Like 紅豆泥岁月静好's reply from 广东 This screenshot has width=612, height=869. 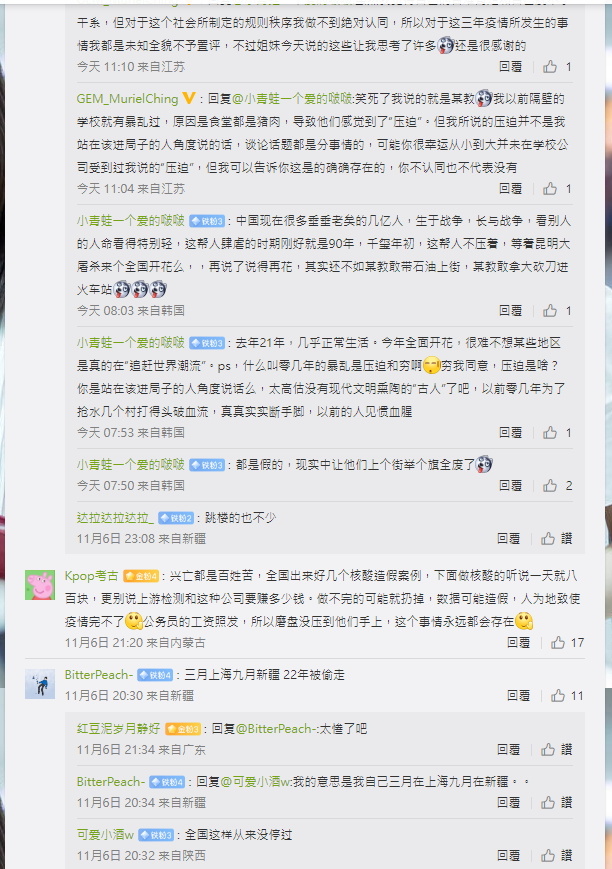(557, 749)
